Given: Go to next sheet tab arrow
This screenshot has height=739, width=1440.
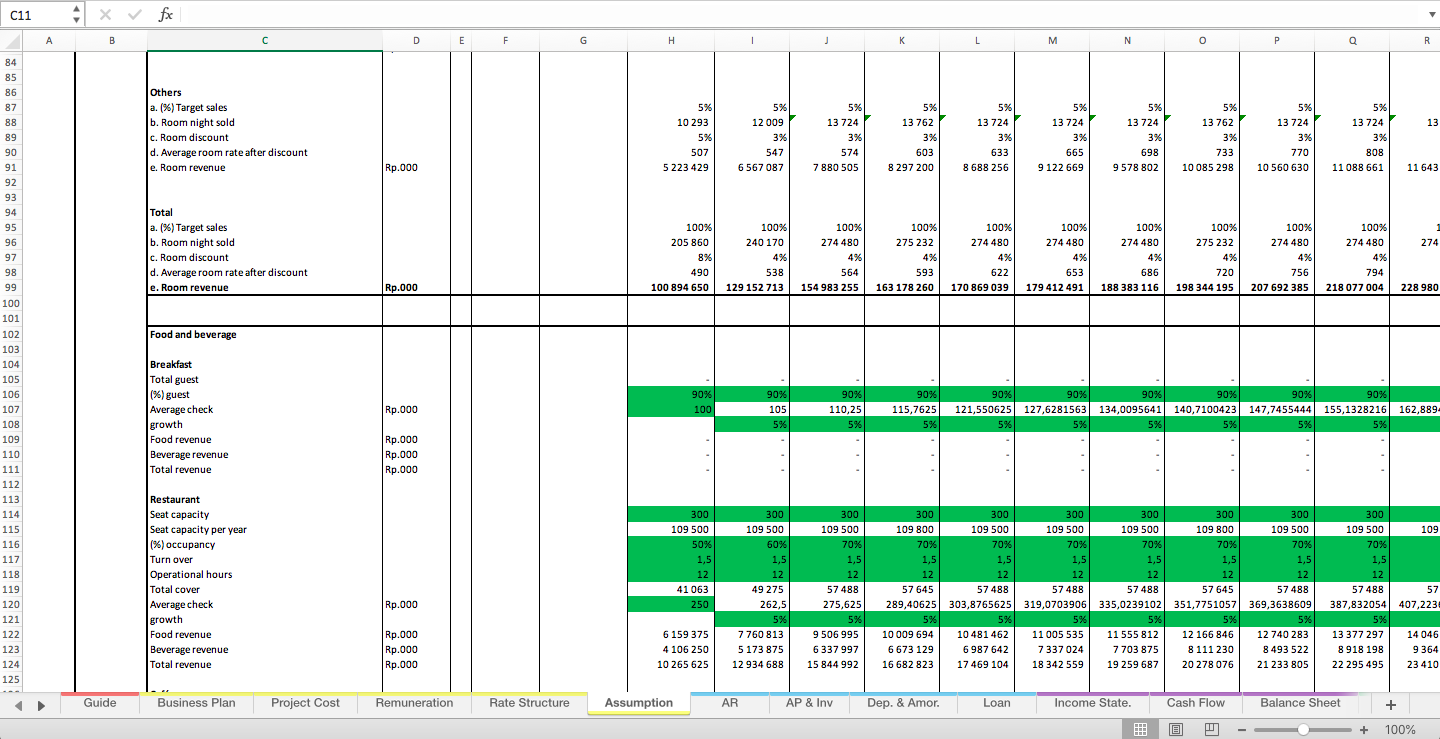Looking at the screenshot, I should (x=41, y=705).
